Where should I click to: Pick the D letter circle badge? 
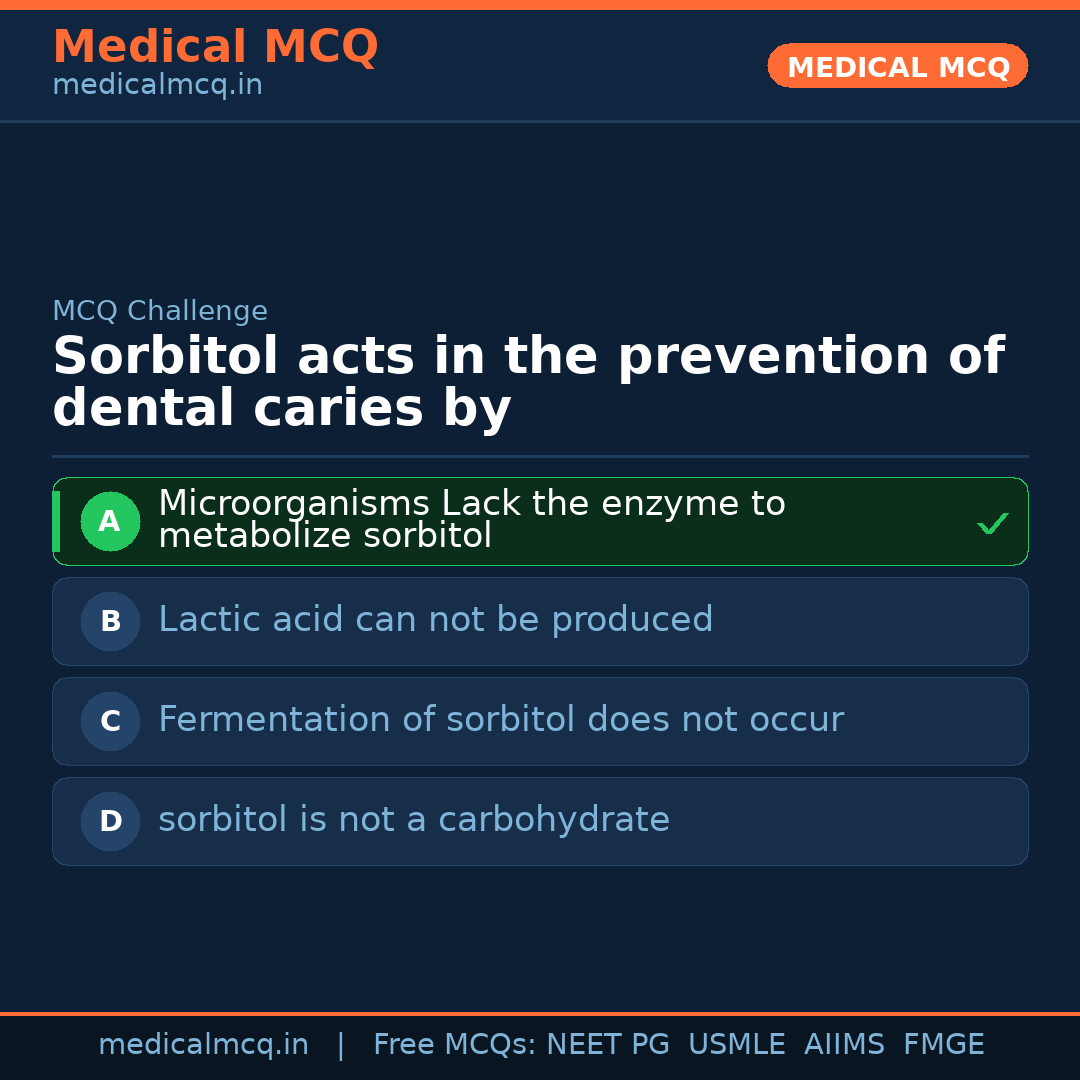[110, 821]
